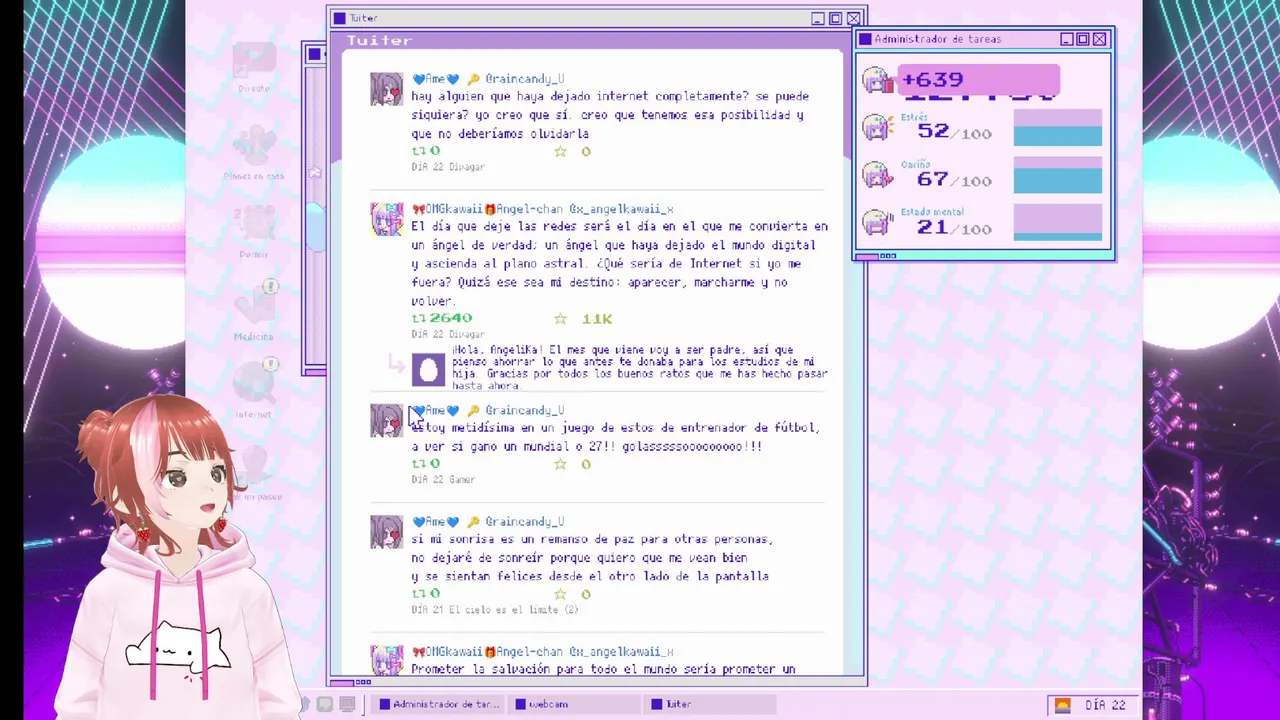The width and height of the screenshot is (1280, 720).
Task: Star the 'entrenador de fútbol' tweet
Action: pyautogui.click(x=560, y=463)
